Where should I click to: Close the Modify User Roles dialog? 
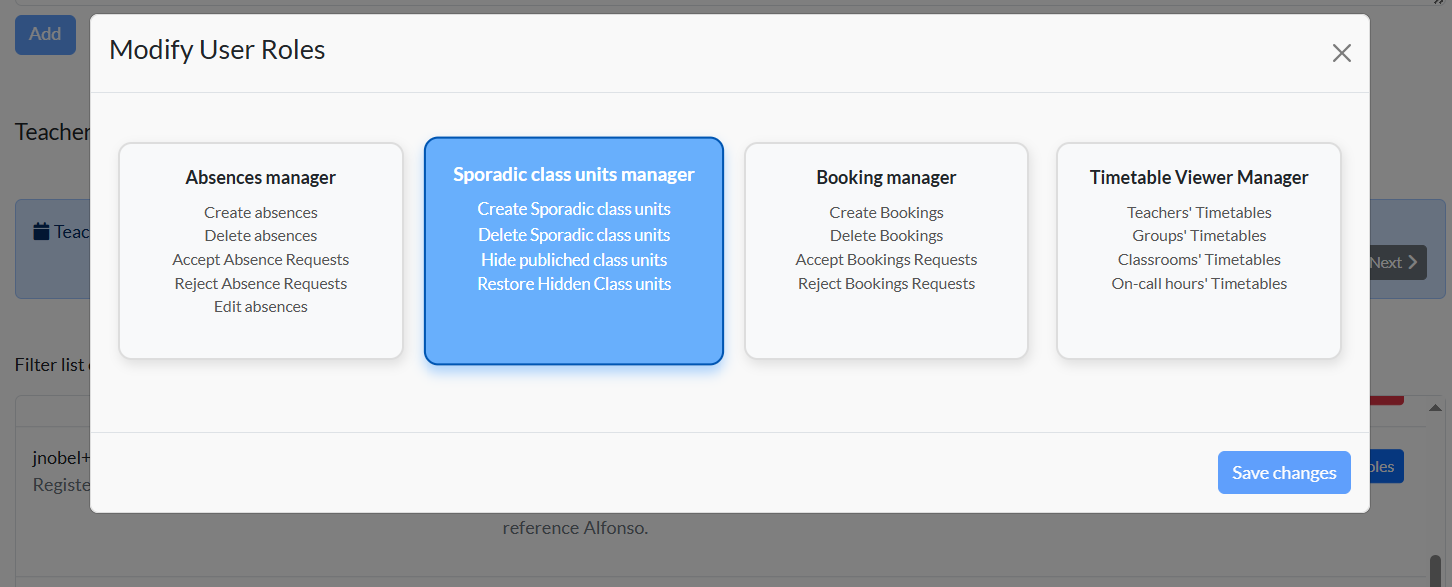click(x=1341, y=53)
